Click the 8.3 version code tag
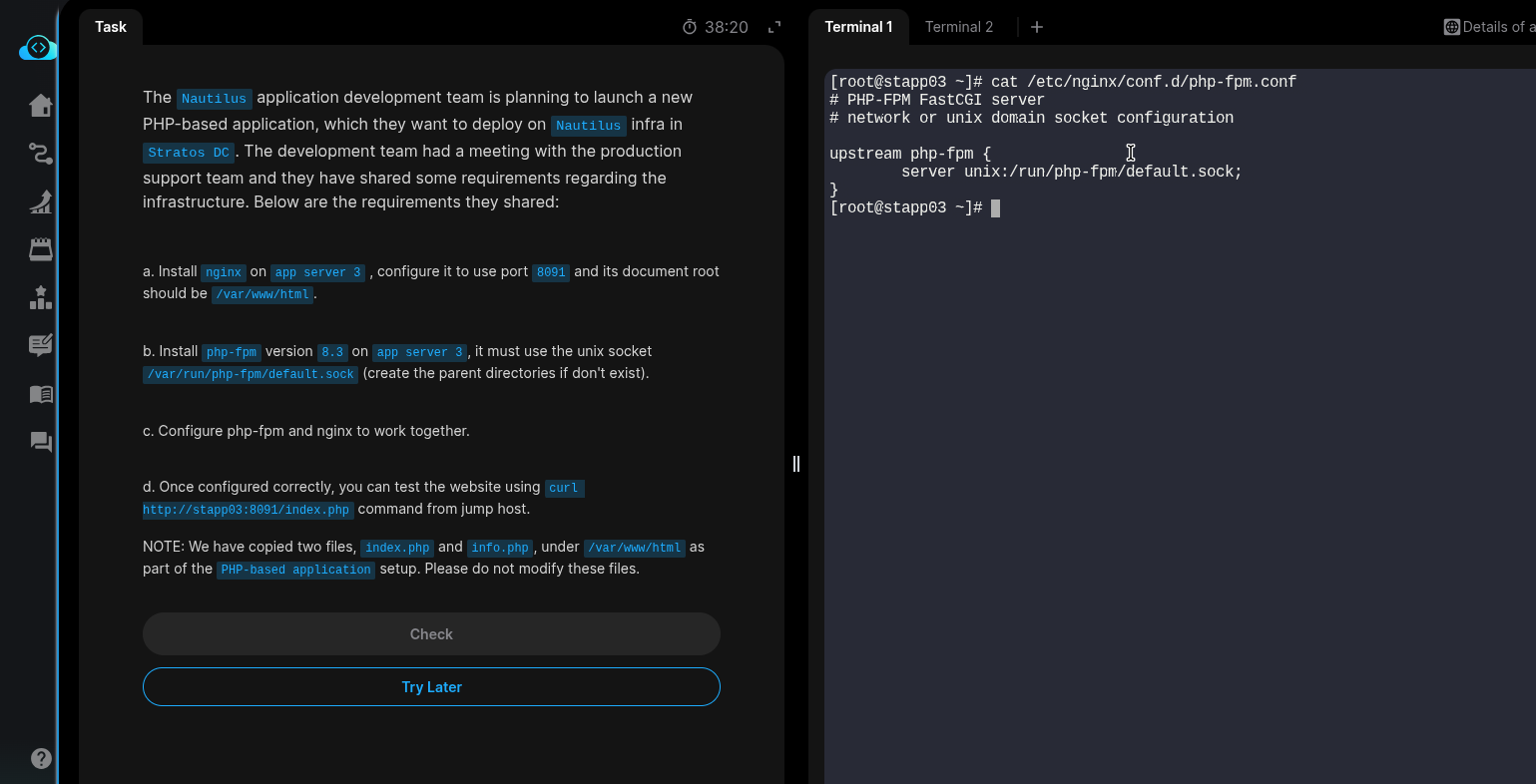The width and height of the screenshot is (1536, 784). click(332, 352)
